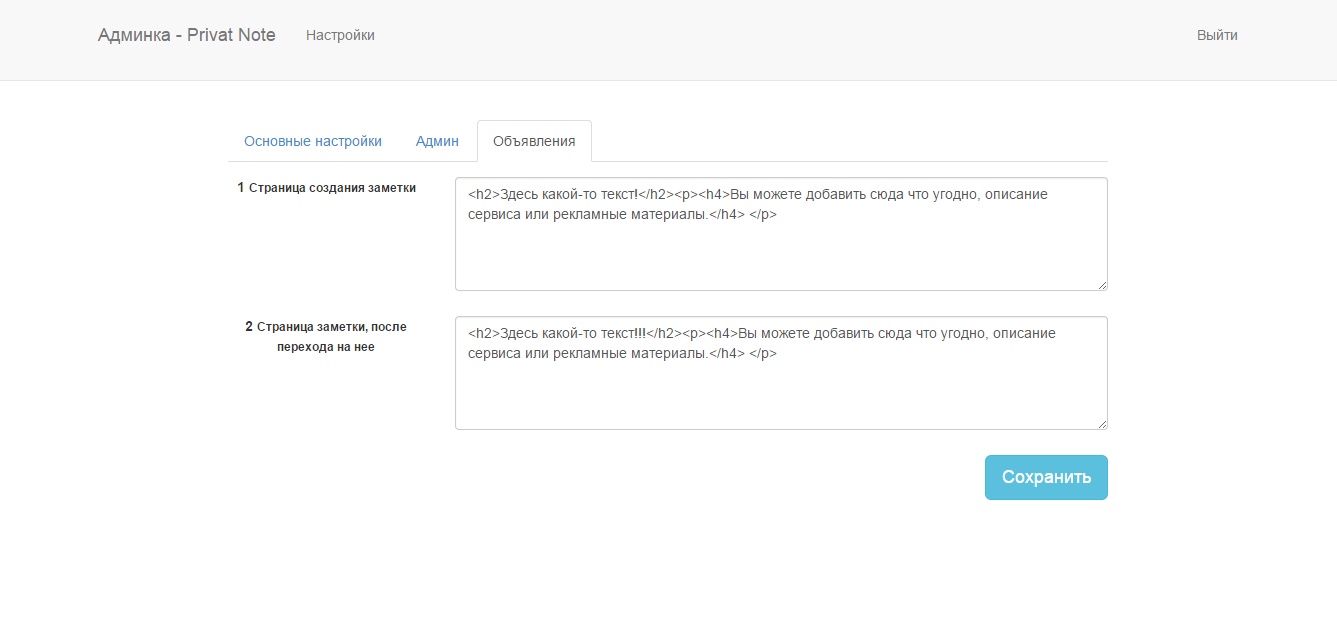
Task: Click the Выйти logout link
Action: click(1217, 35)
